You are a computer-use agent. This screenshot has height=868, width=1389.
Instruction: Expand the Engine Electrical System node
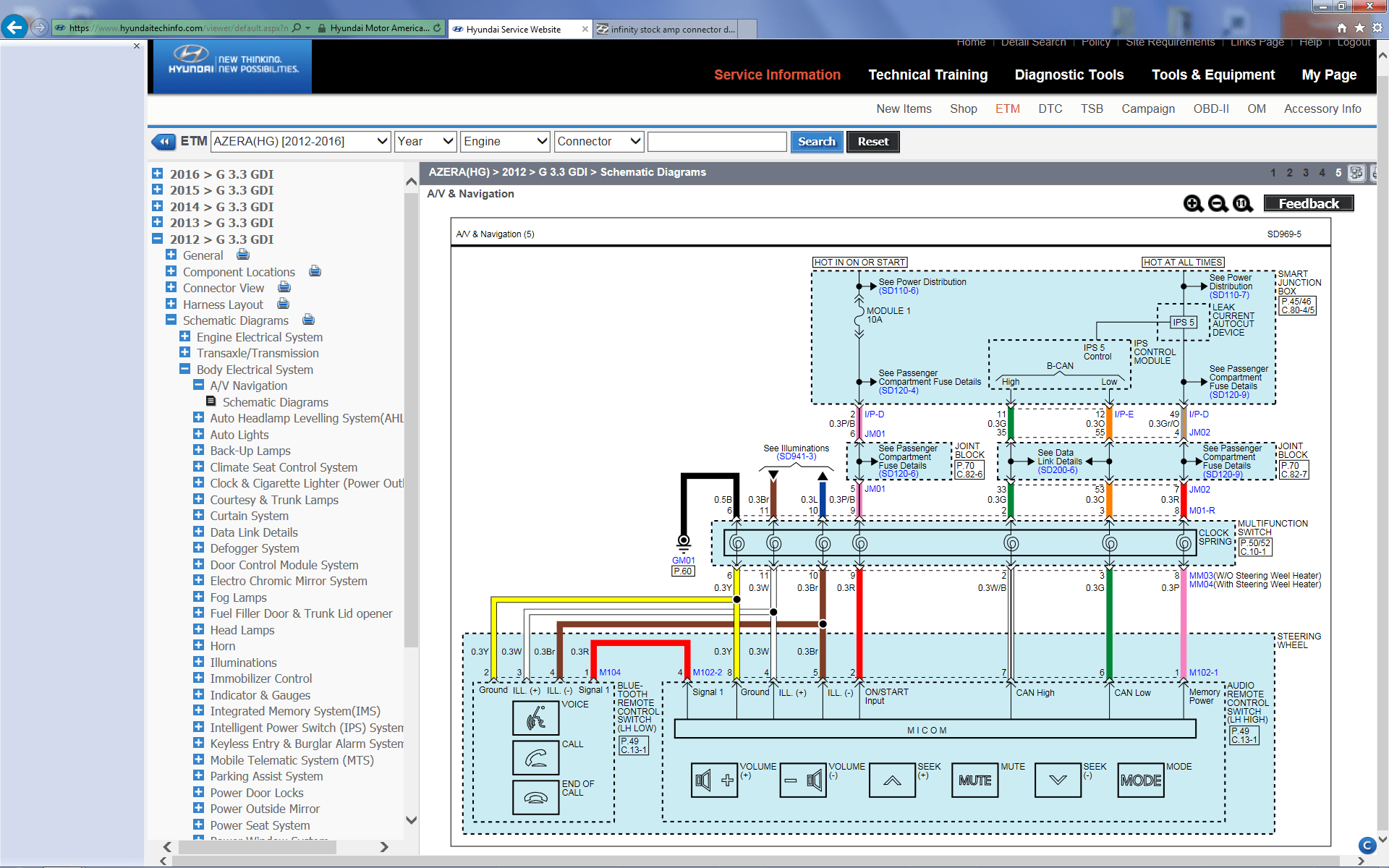pyautogui.click(x=184, y=336)
